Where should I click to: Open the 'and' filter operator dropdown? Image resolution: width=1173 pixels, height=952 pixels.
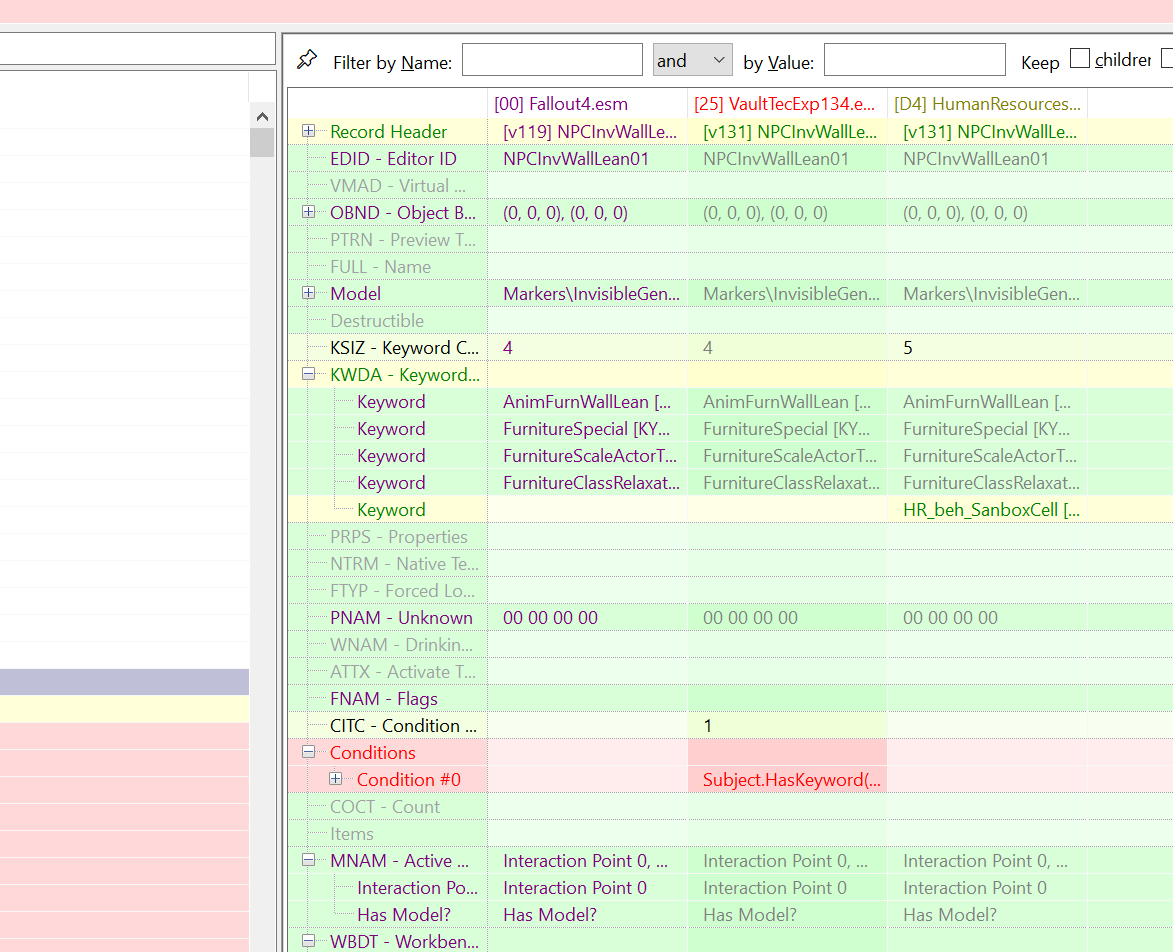click(693, 60)
